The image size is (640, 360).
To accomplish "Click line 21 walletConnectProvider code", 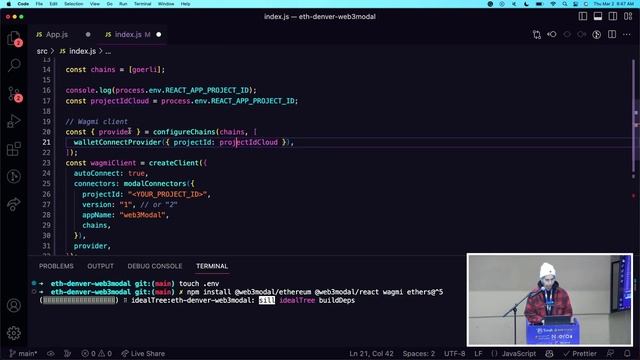I will (x=183, y=142).
